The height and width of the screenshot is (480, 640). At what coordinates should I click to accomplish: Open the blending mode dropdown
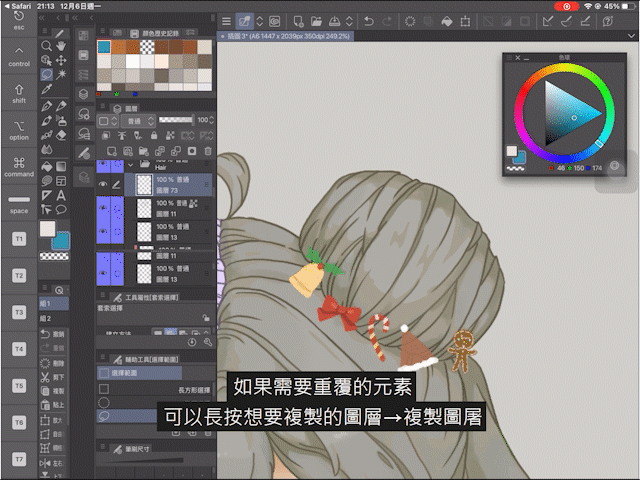coord(139,121)
